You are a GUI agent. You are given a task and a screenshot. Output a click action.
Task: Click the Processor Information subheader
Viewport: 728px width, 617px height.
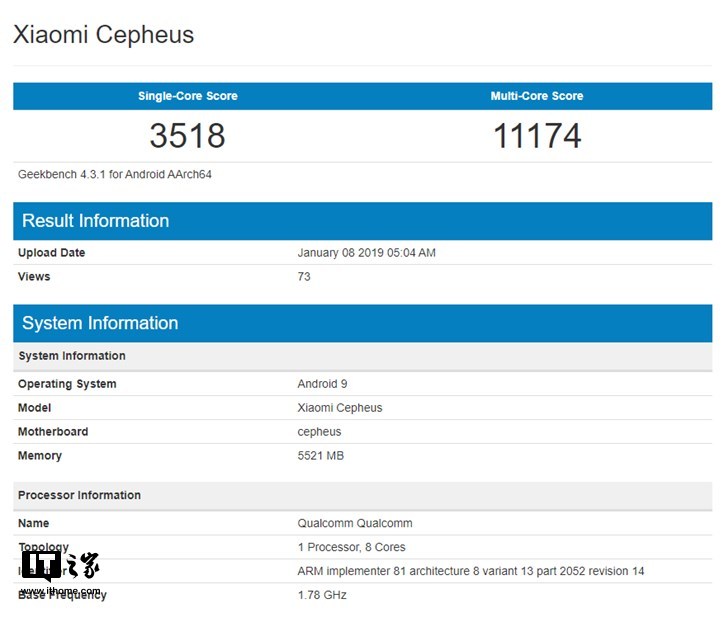(79, 495)
